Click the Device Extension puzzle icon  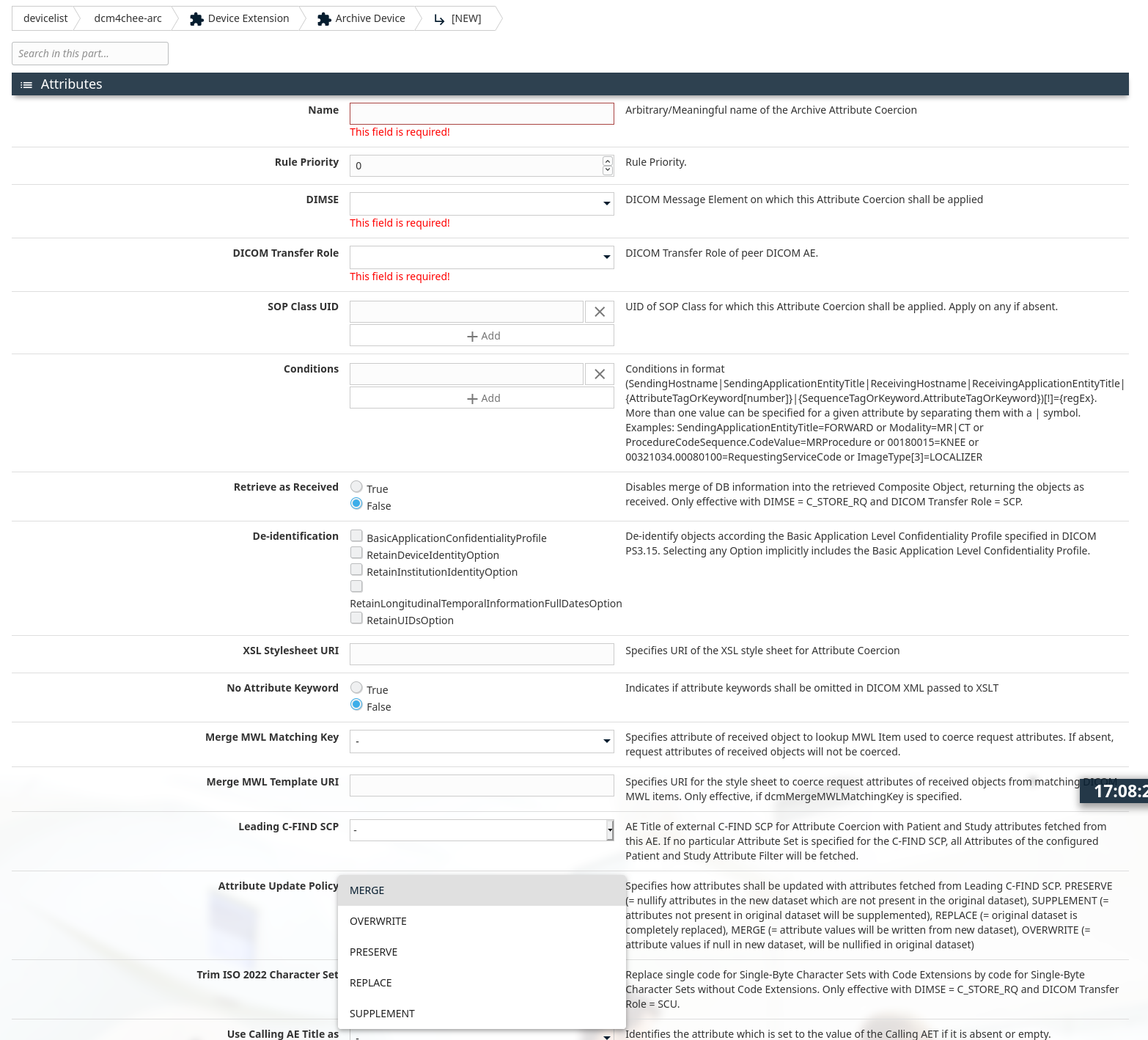point(196,18)
